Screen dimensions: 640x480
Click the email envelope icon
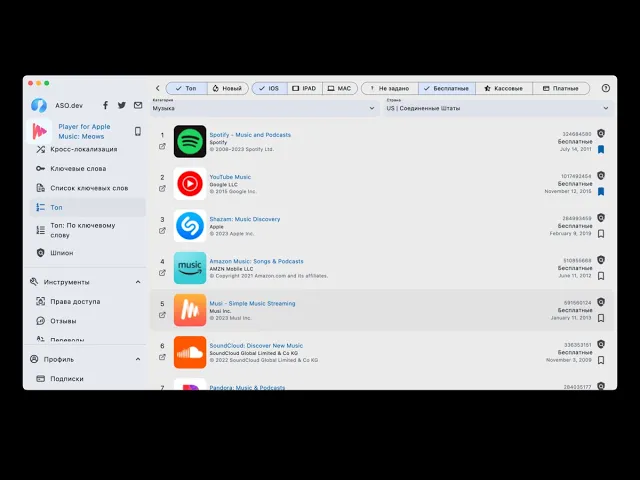[138, 105]
